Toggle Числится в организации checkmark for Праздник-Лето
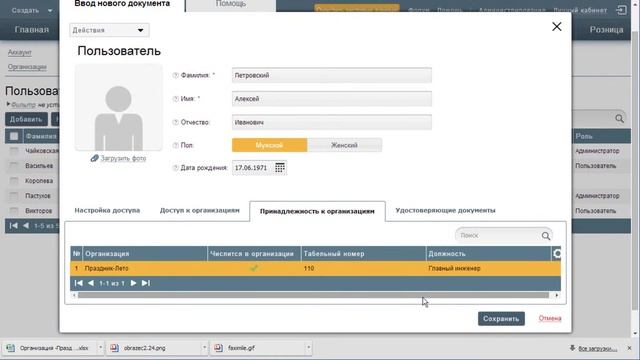The width and height of the screenshot is (640, 360). pyautogui.click(x=254, y=268)
